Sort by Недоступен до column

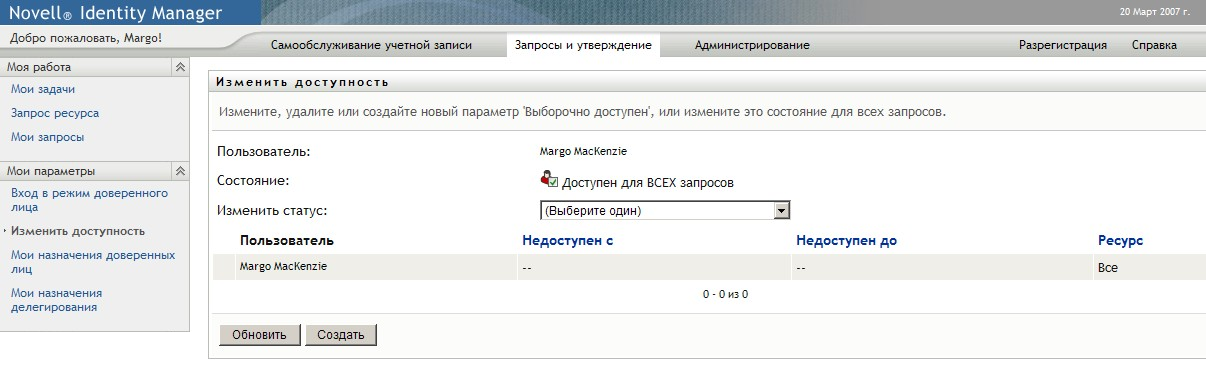pyautogui.click(x=846, y=241)
